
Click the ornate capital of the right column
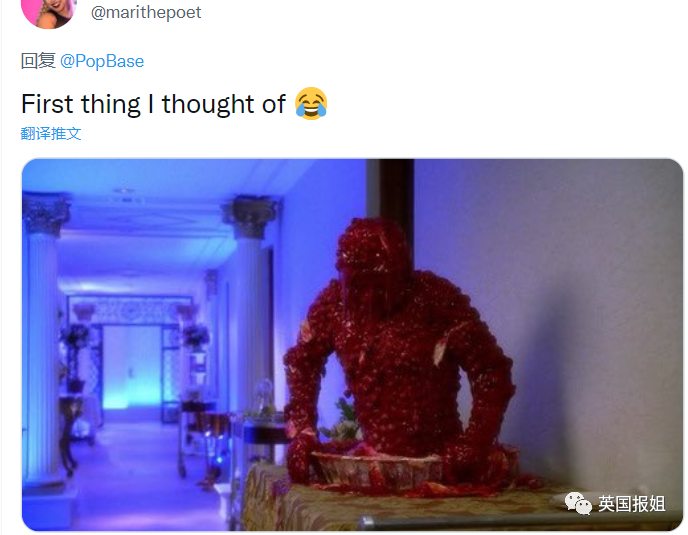tap(251, 216)
